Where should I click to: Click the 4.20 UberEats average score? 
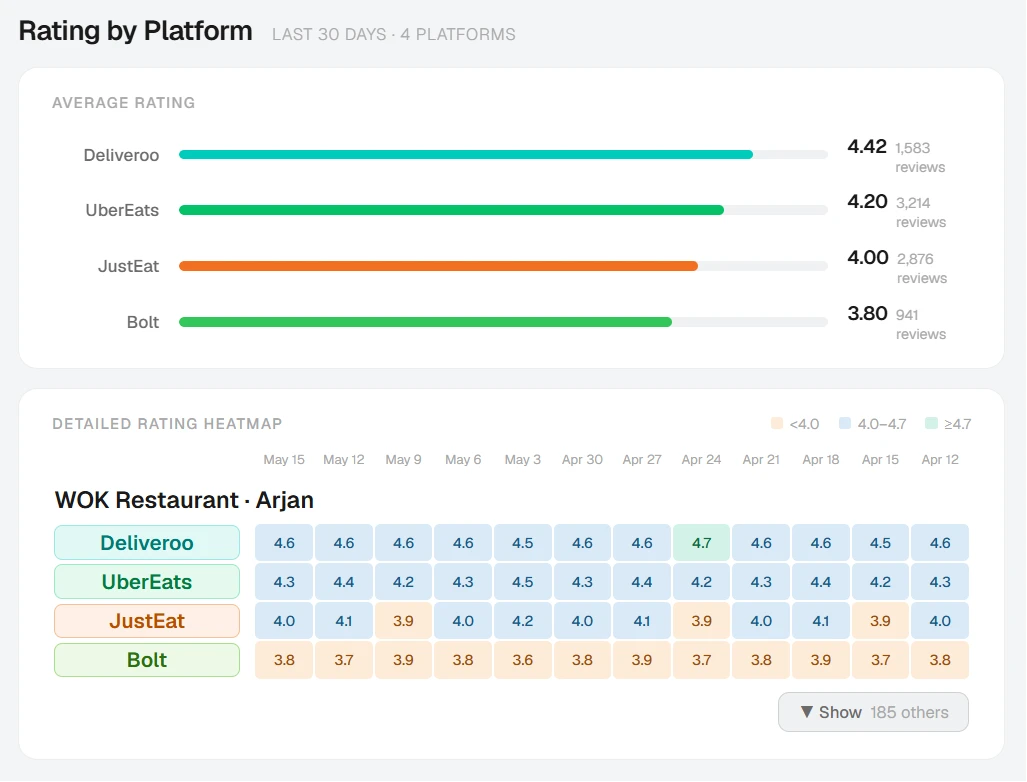tap(867, 201)
